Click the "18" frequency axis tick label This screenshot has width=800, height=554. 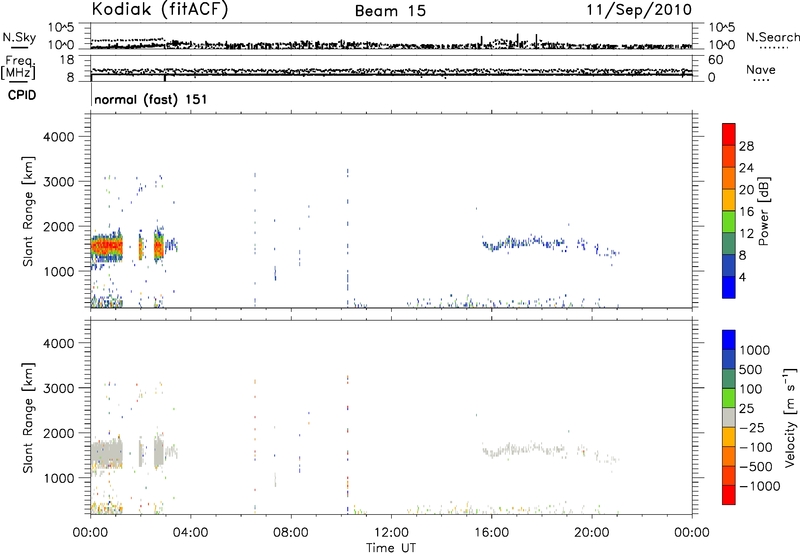67,60
